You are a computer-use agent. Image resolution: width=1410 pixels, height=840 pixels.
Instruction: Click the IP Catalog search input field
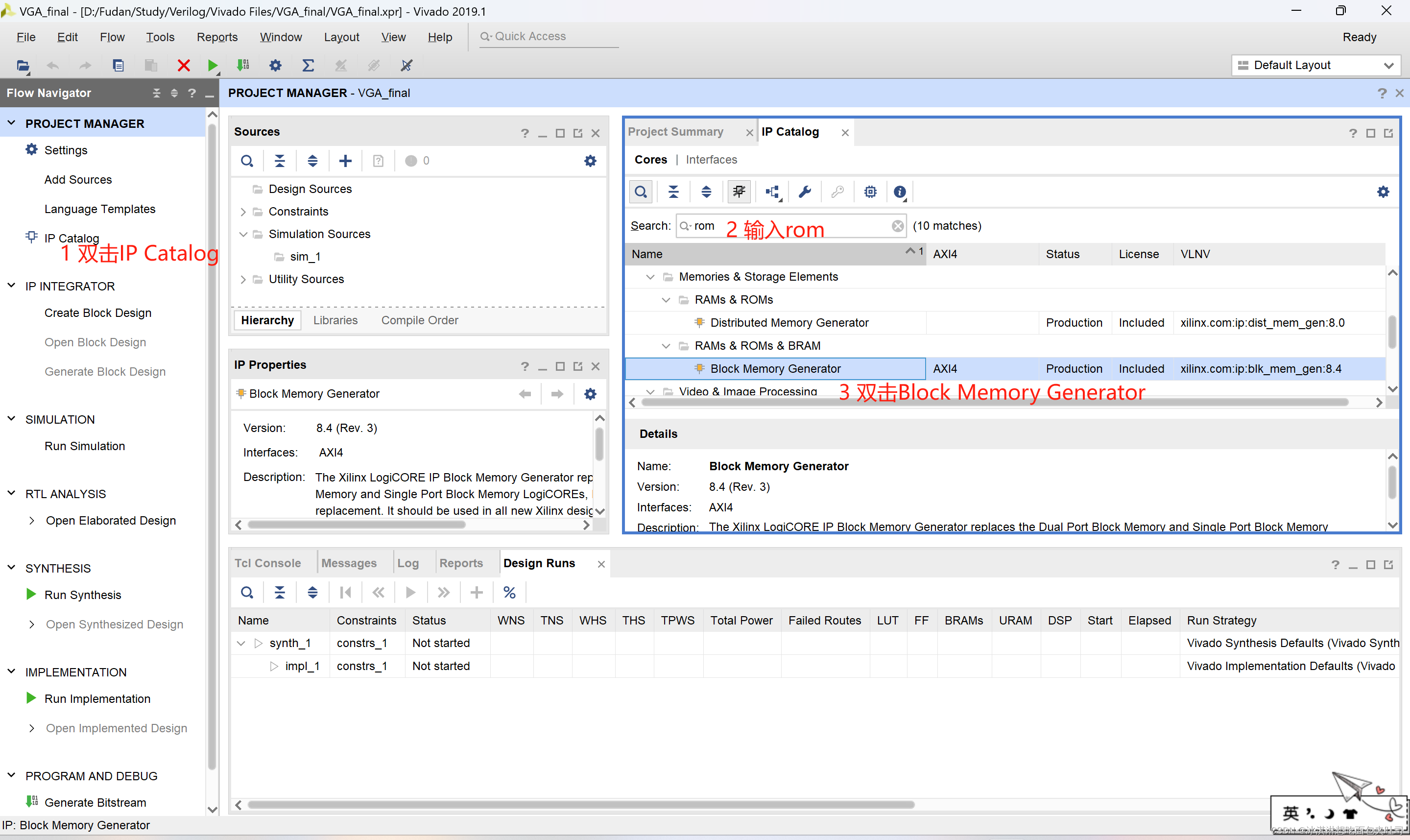point(790,226)
